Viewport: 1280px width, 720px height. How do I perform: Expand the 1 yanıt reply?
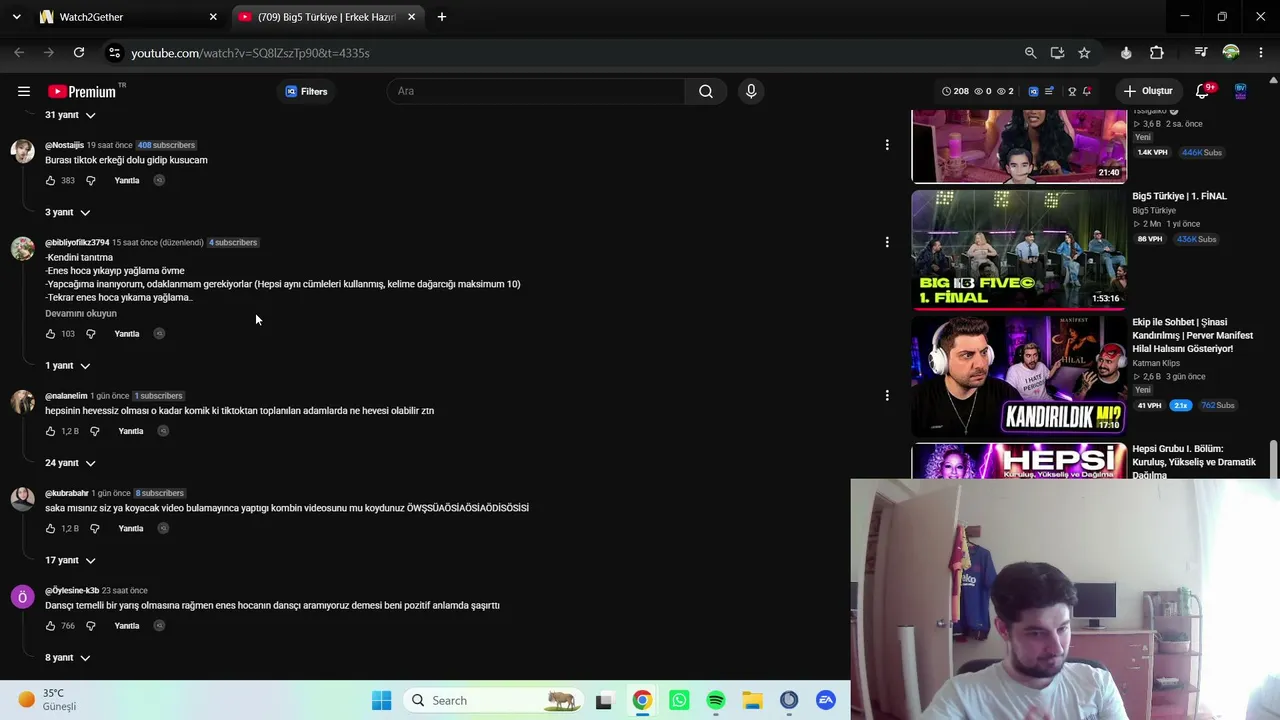(68, 366)
